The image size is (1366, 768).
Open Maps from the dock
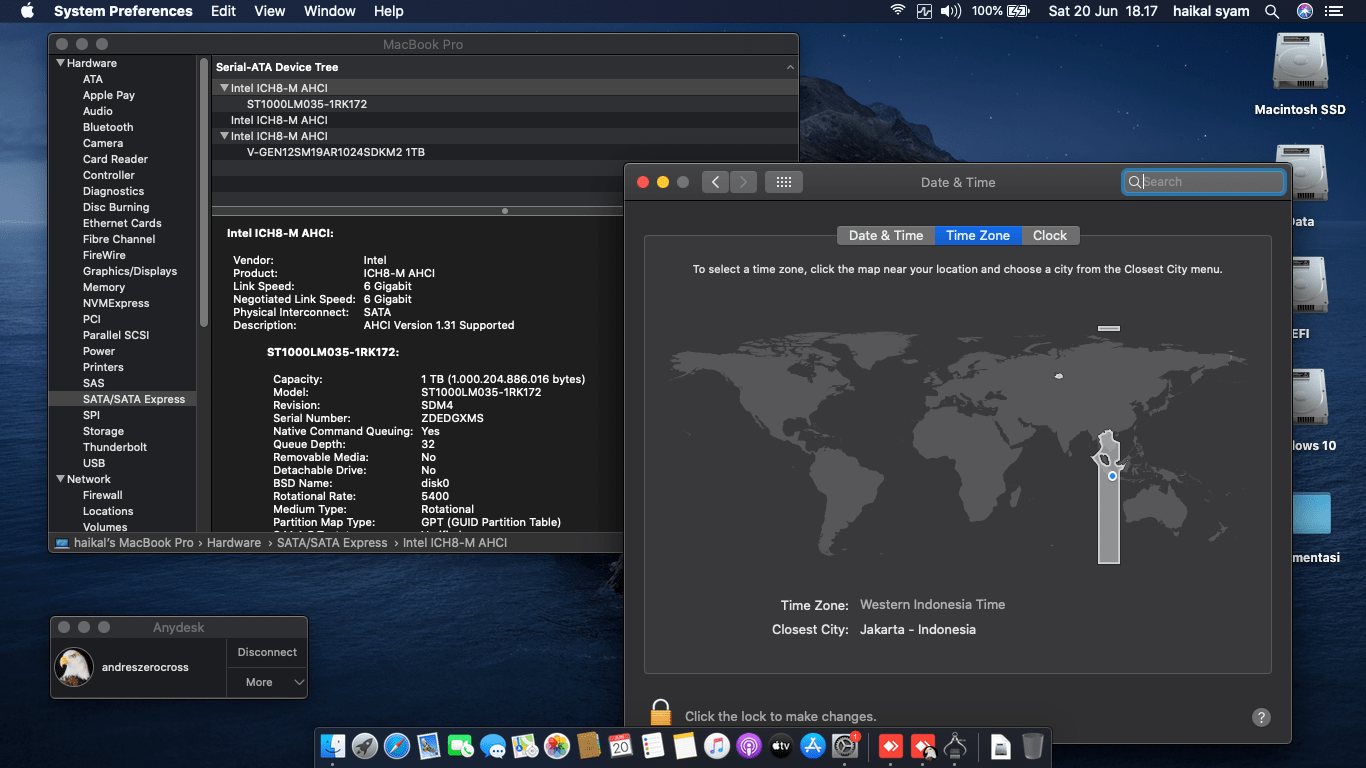pyautogui.click(x=525, y=746)
